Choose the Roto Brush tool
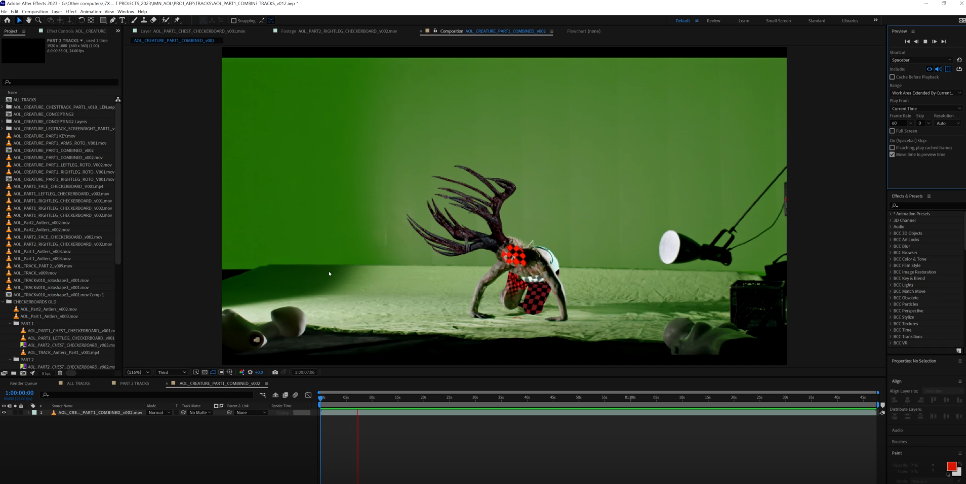This screenshot has height=484, width=966. pos(165,20)
